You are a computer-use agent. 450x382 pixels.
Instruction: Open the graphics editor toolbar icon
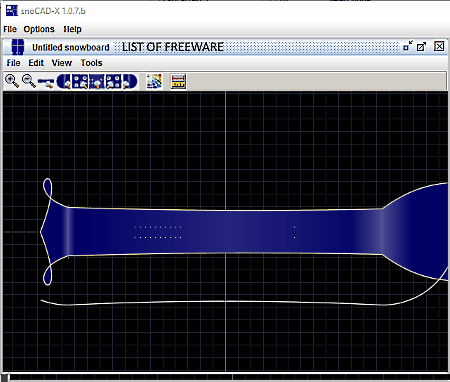pos(154,81)
